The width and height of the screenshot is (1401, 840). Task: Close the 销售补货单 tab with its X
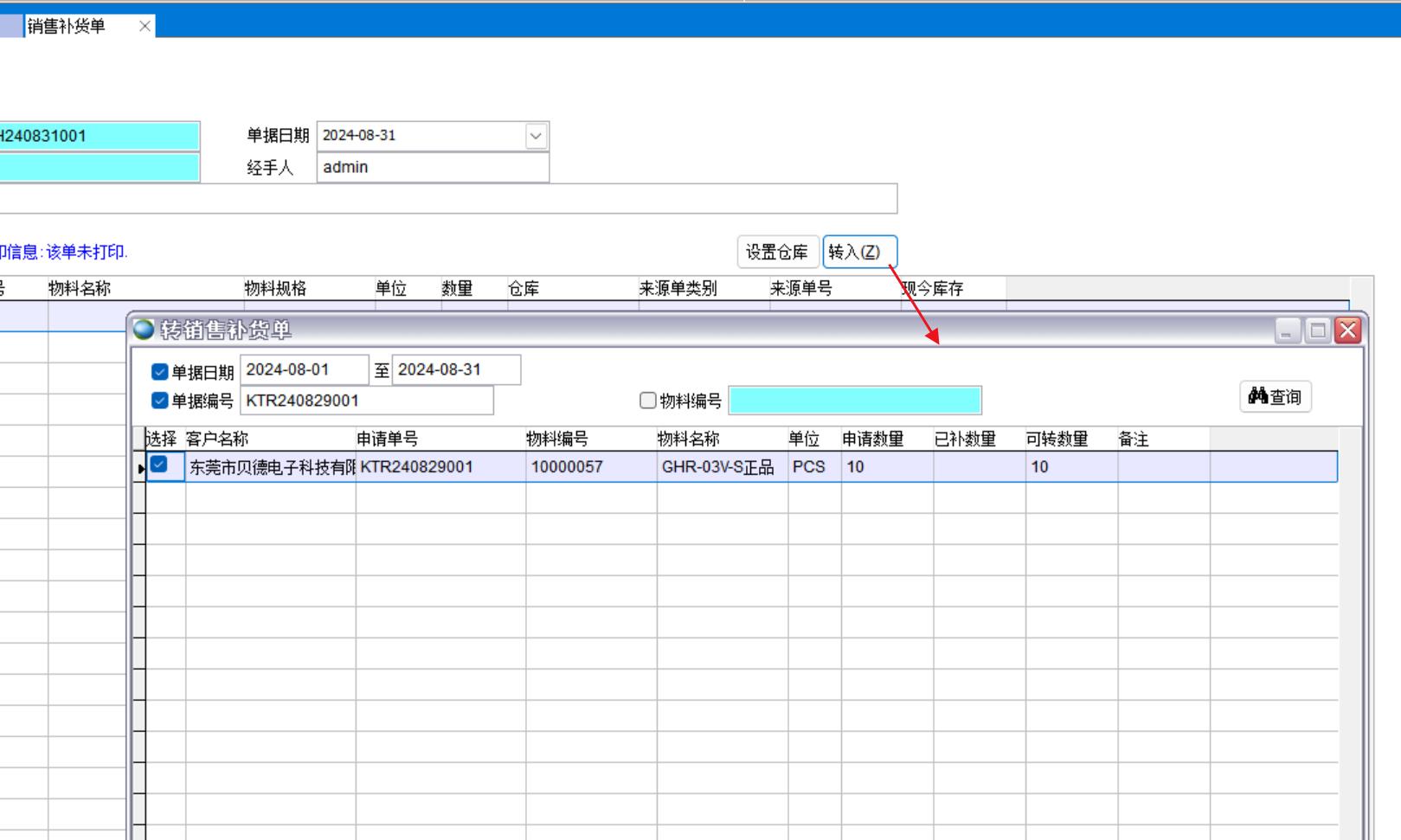tap(145, 26)
